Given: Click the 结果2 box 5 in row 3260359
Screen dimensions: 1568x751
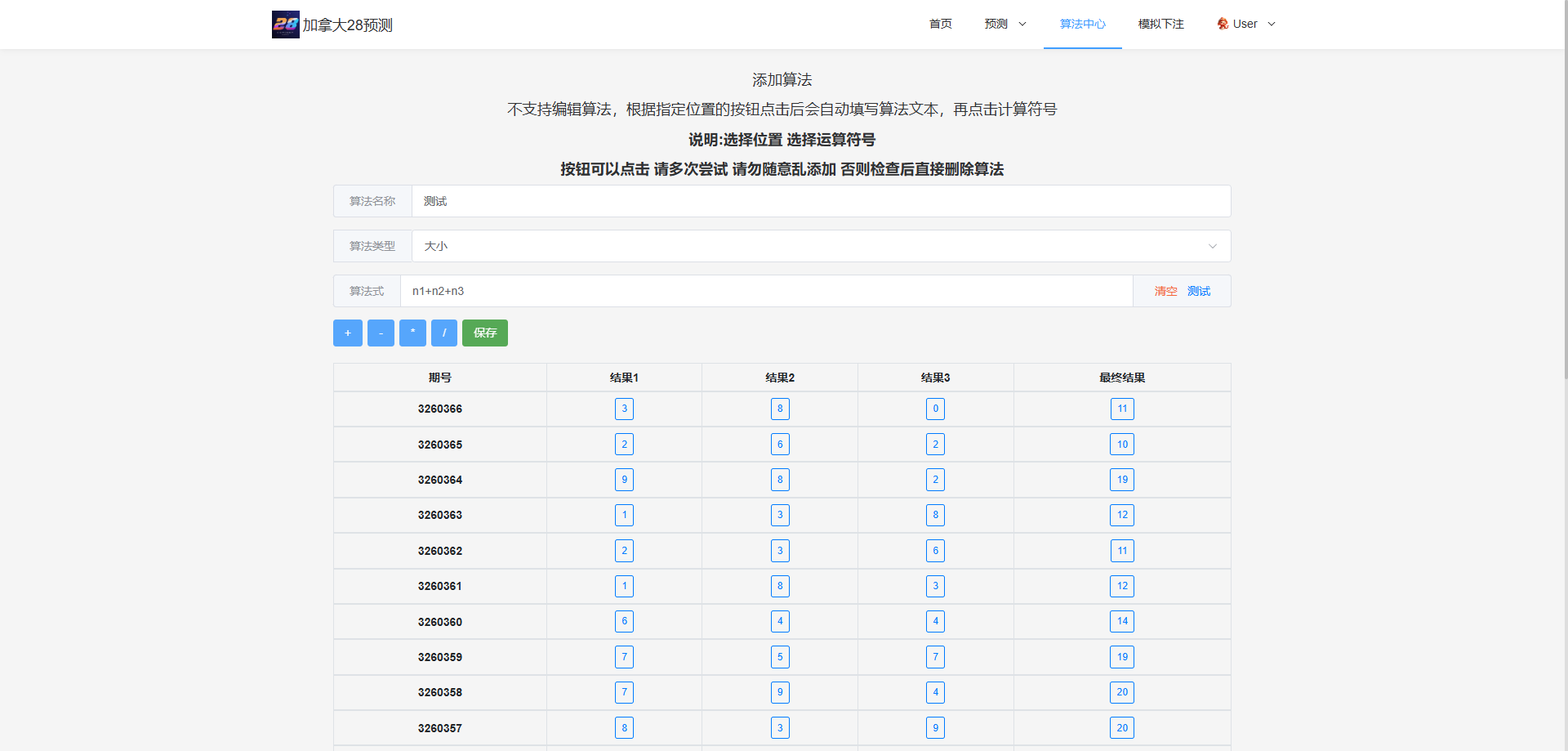Looking at the screenshot, I should [780, 657].
